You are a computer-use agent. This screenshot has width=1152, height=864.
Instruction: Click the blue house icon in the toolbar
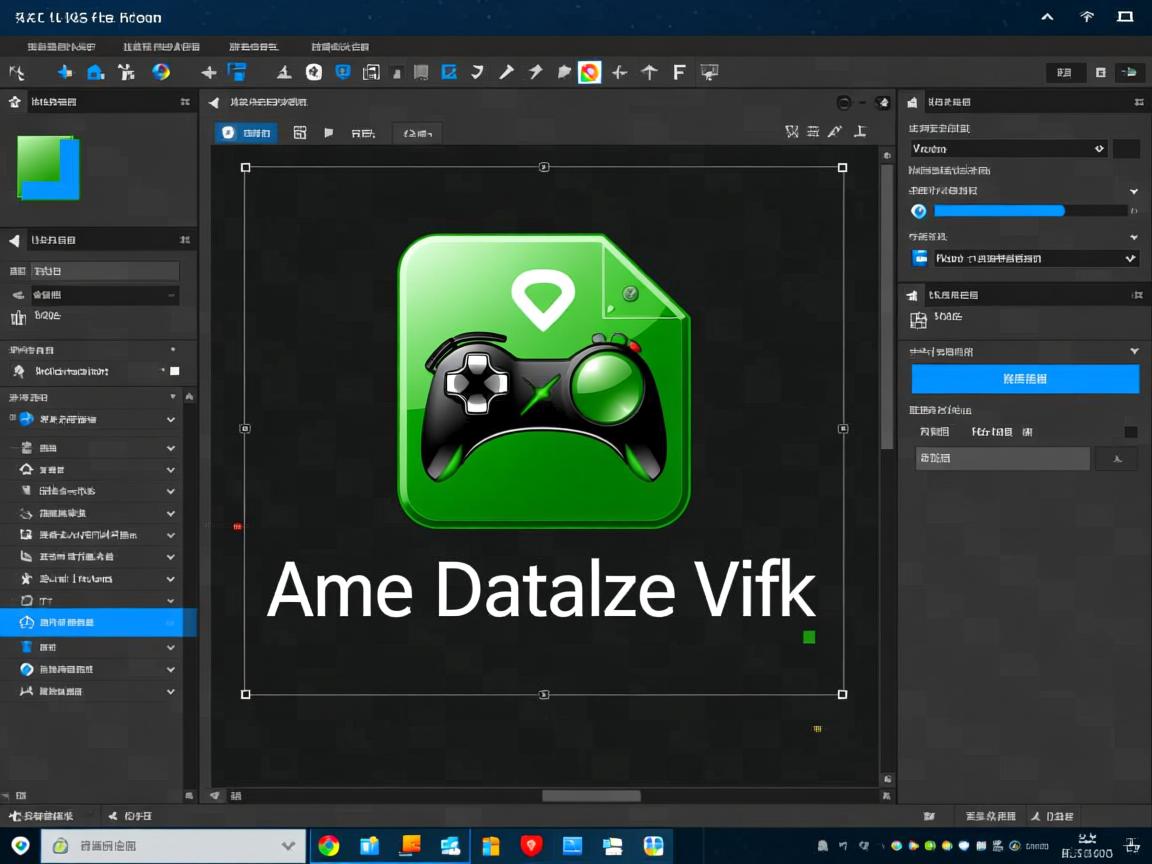click(96, 72)
